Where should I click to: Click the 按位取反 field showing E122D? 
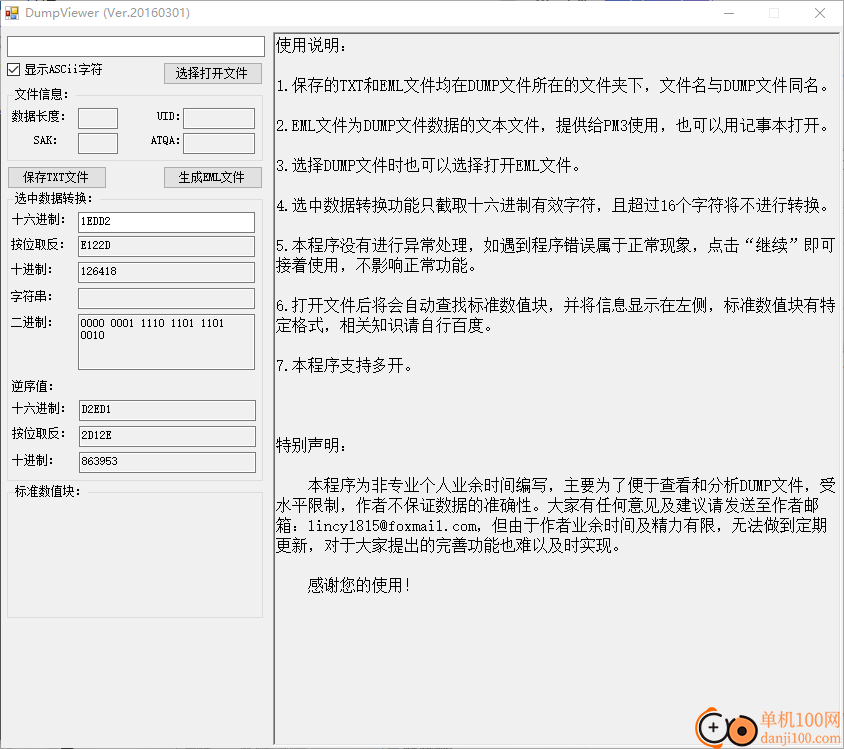[166, 246]
